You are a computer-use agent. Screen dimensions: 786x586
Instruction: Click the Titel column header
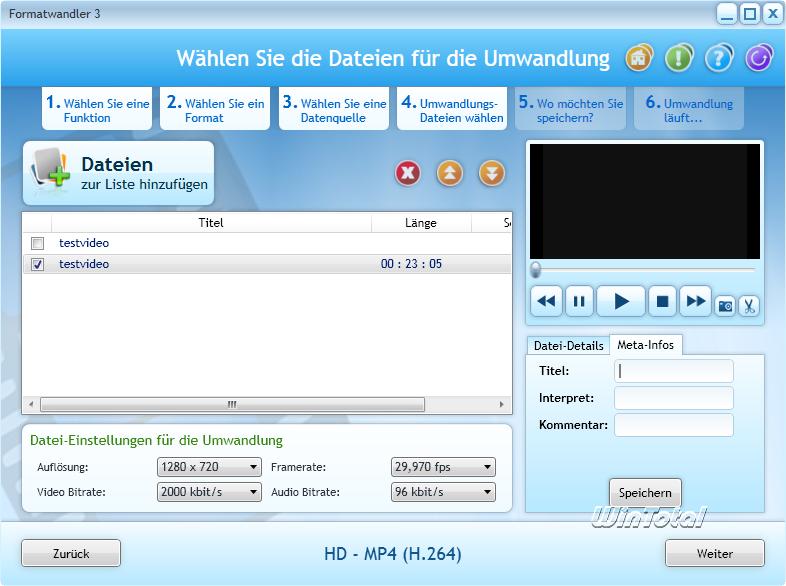(211, 223)
